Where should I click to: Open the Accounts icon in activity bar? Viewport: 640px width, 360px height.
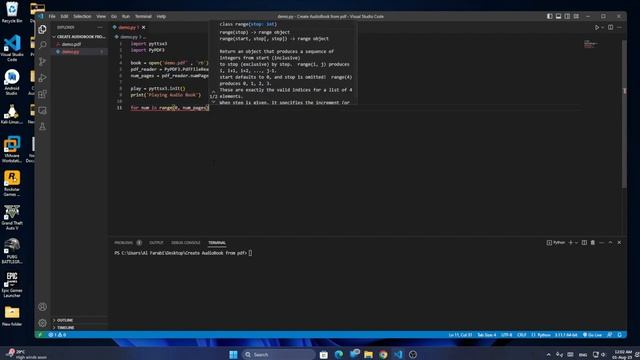click(x=42, y=307)
